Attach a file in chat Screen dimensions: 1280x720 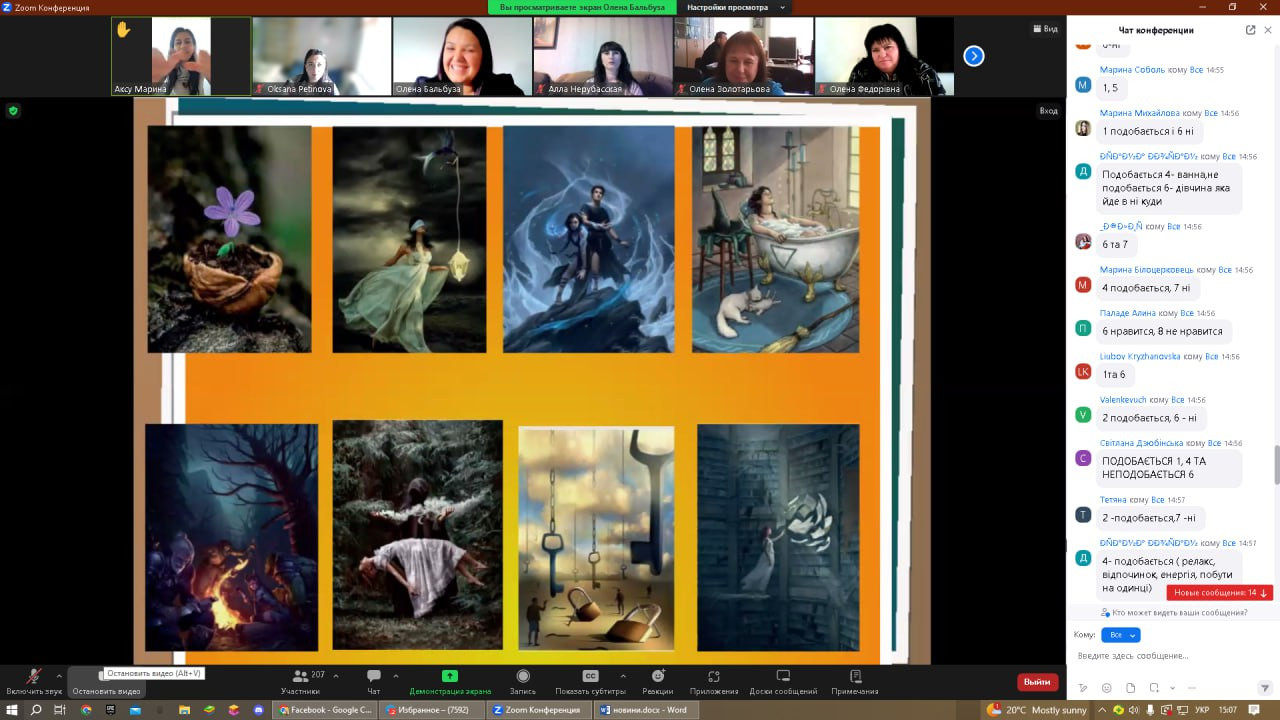pos(1130,688)
